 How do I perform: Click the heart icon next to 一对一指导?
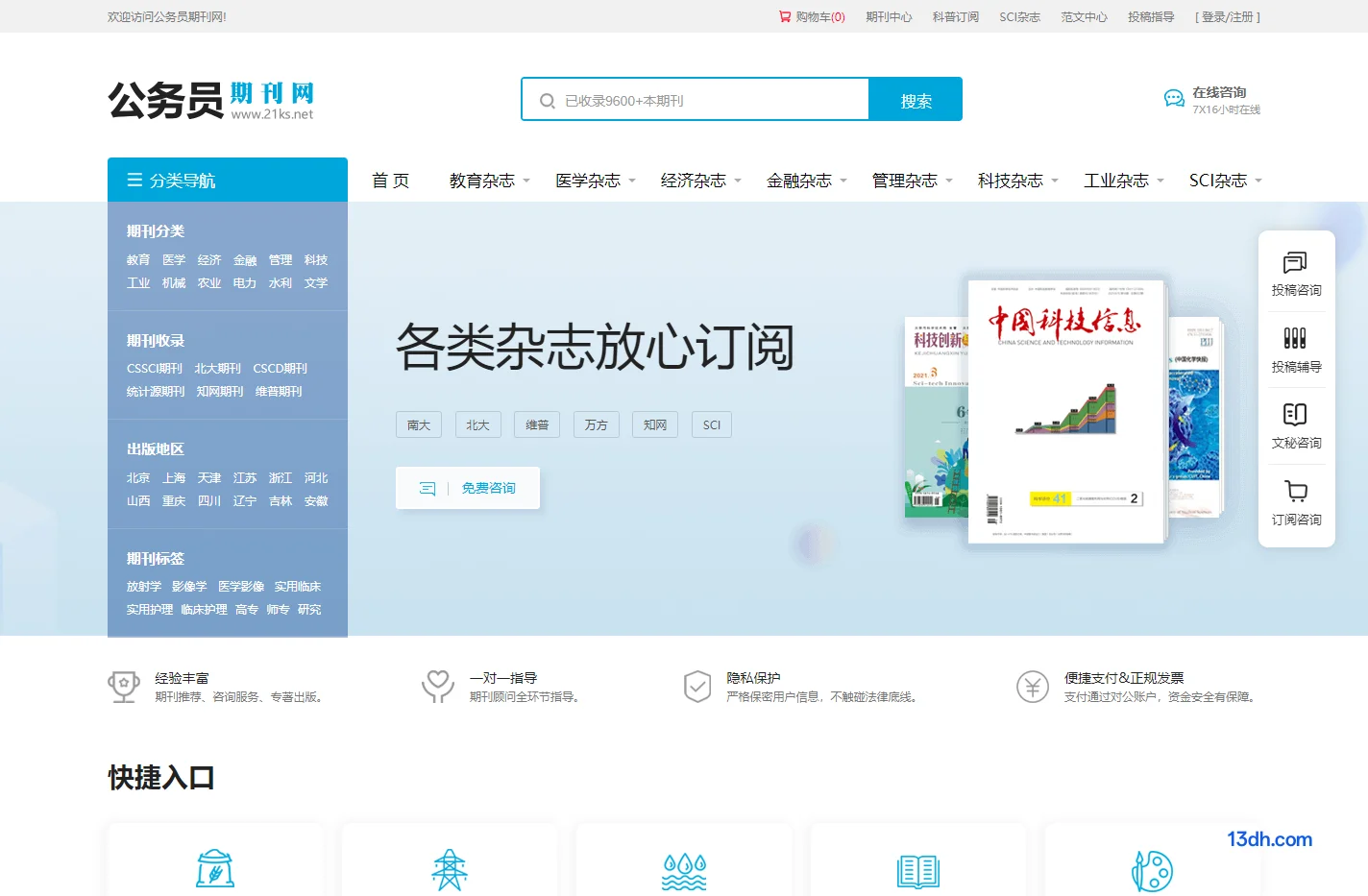pyautogui.click(x=438, y=686)
